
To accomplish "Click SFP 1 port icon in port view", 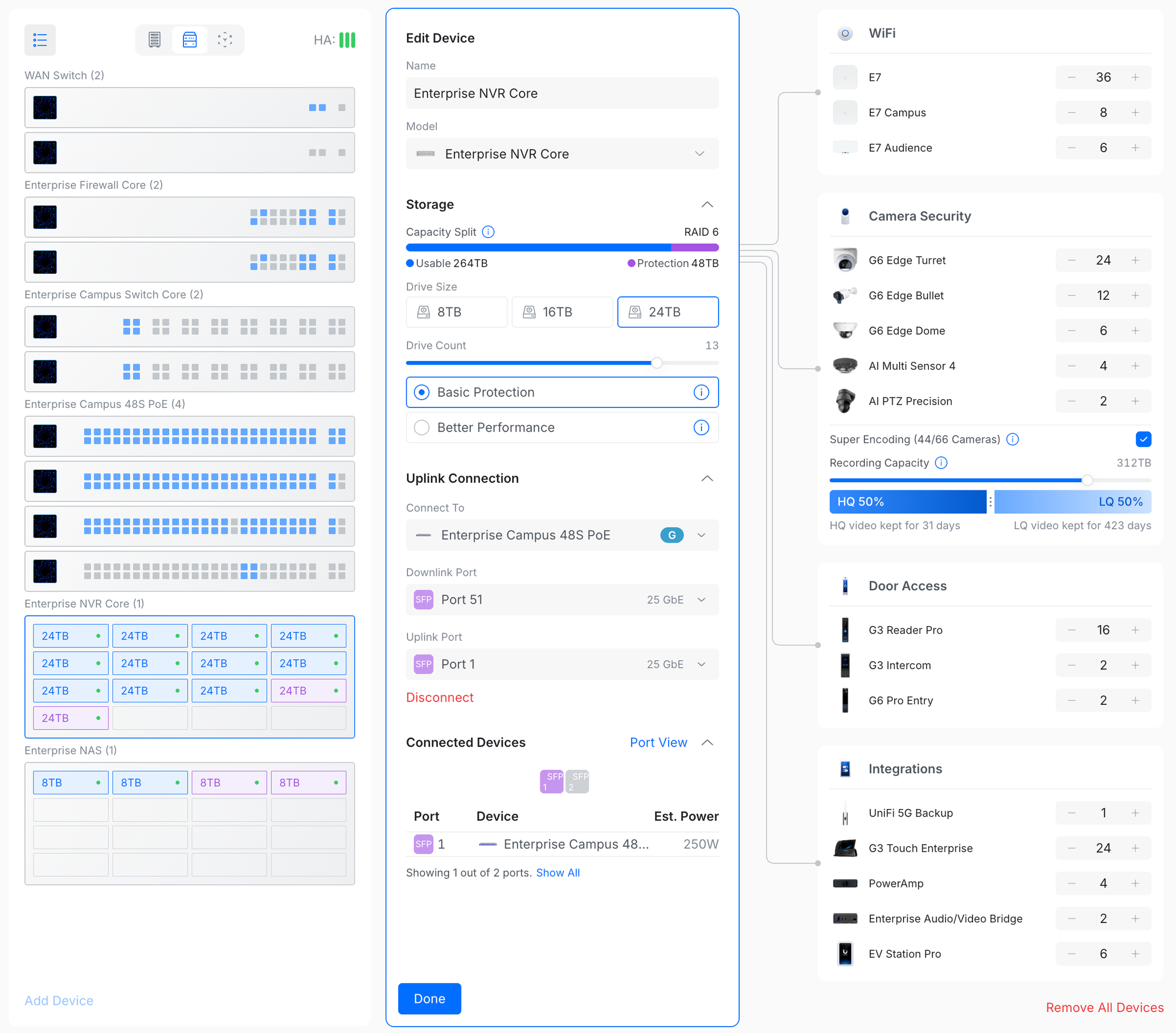I will tap(552, 782).
